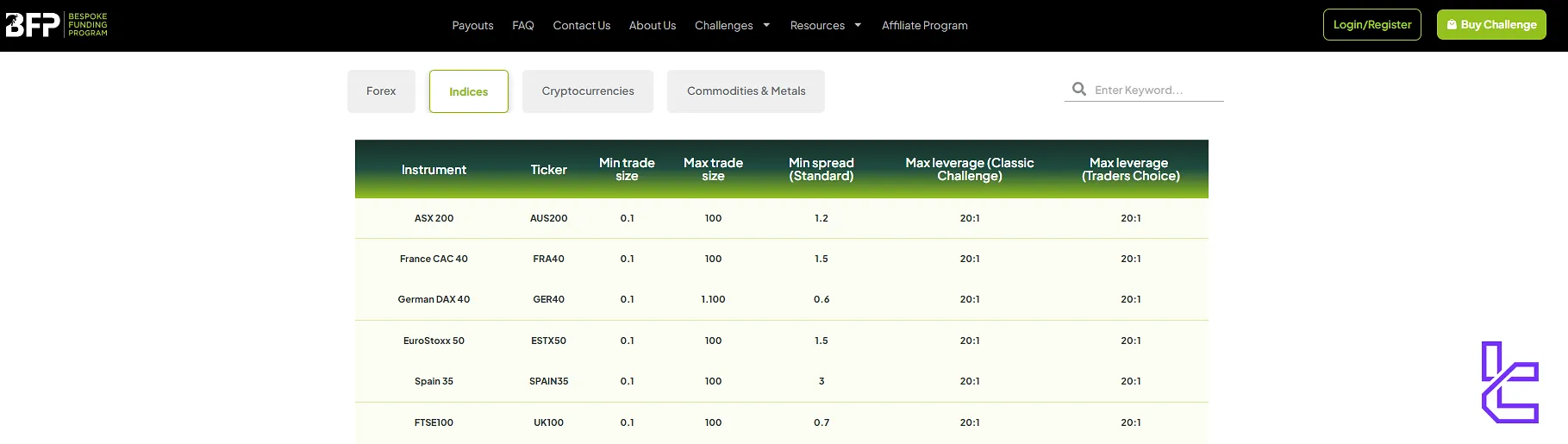Open the Affiliate Program link
Image resolution: width=1568 pixels, height=444 pixels.
pos(924,26)
